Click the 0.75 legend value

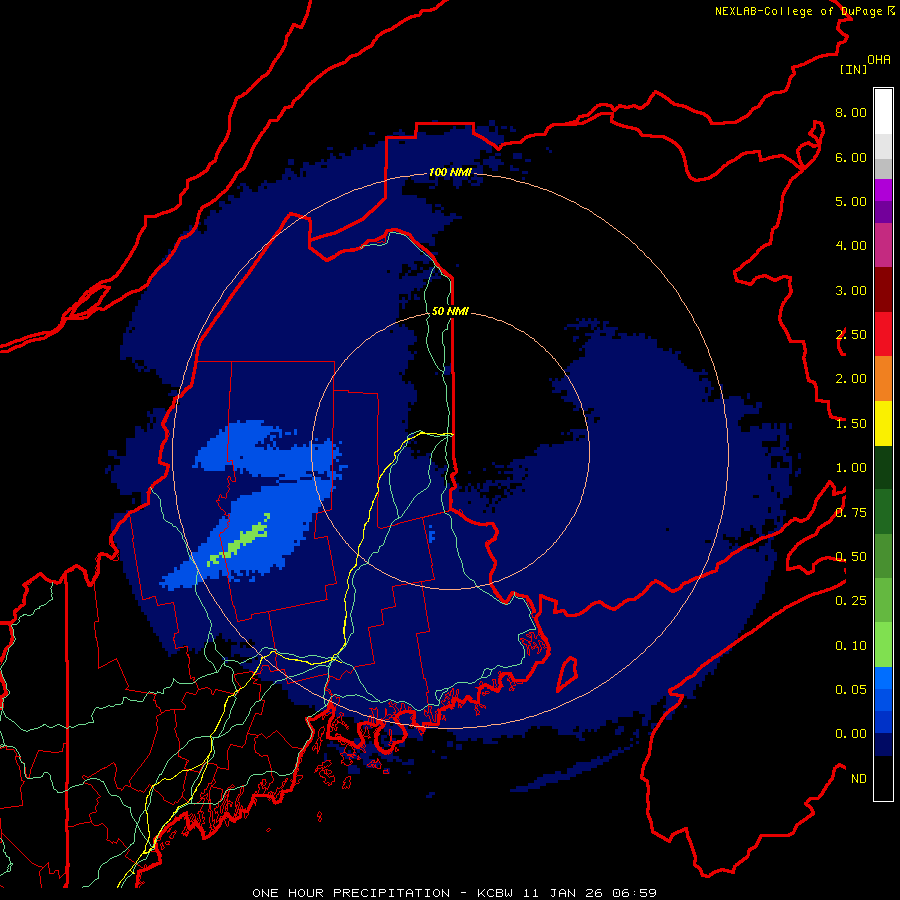point(851,513)
